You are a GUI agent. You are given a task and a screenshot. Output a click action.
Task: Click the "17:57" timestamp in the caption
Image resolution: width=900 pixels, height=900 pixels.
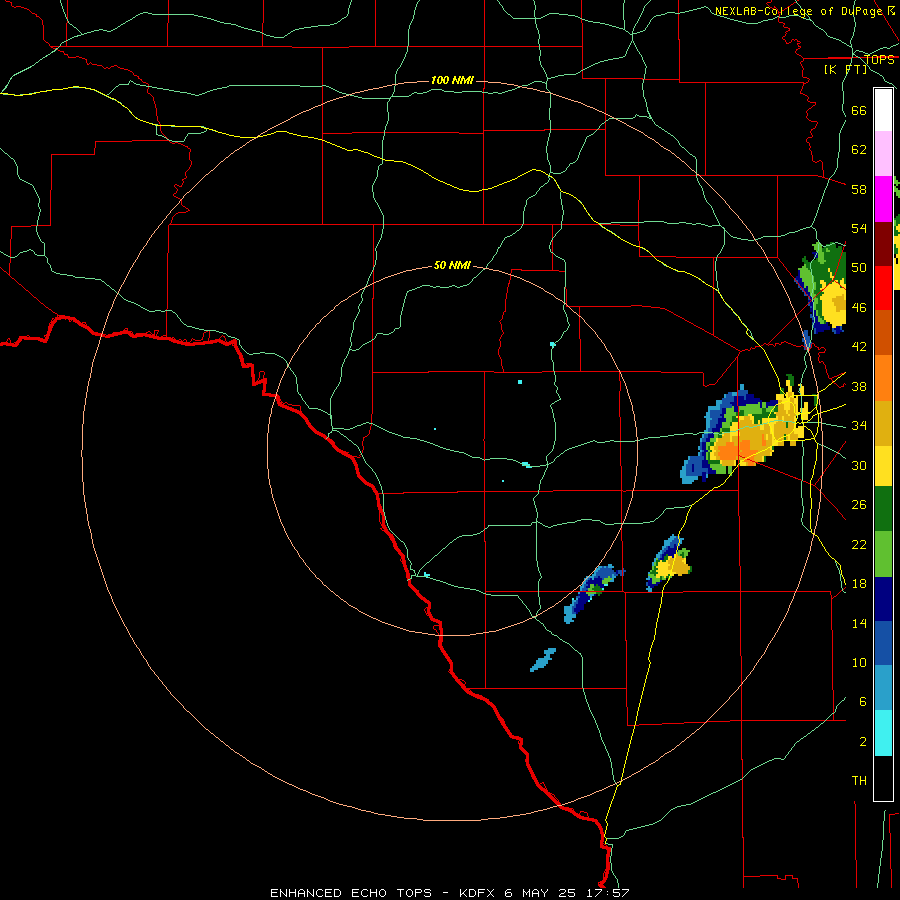coord(608,893)
